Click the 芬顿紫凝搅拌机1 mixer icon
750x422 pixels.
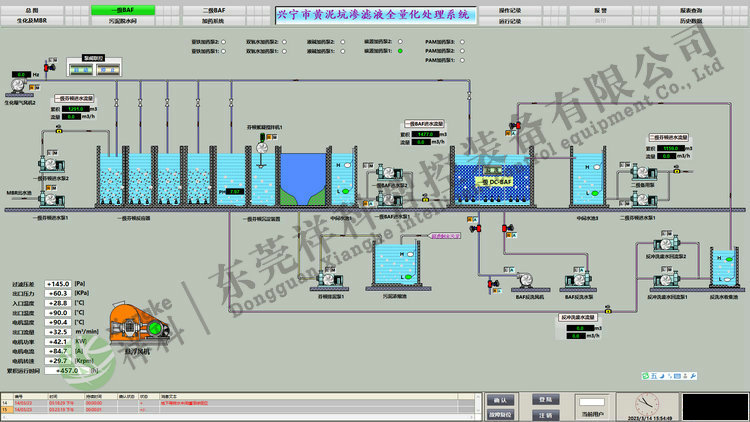(261, 147)
